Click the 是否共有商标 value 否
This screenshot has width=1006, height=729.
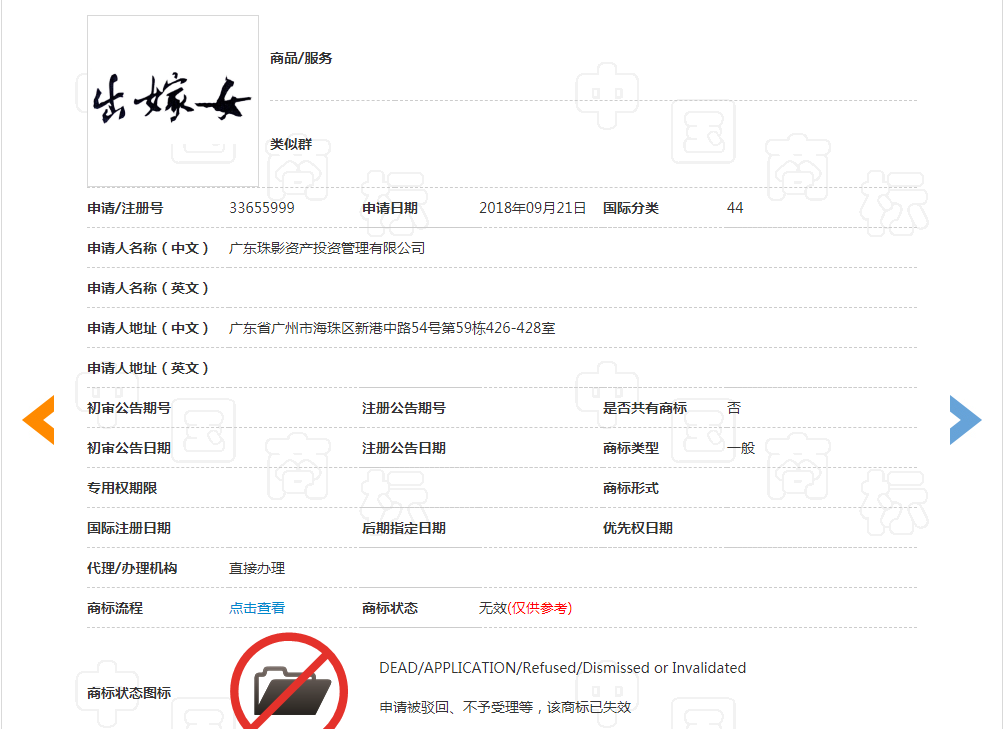coord(733,408)
